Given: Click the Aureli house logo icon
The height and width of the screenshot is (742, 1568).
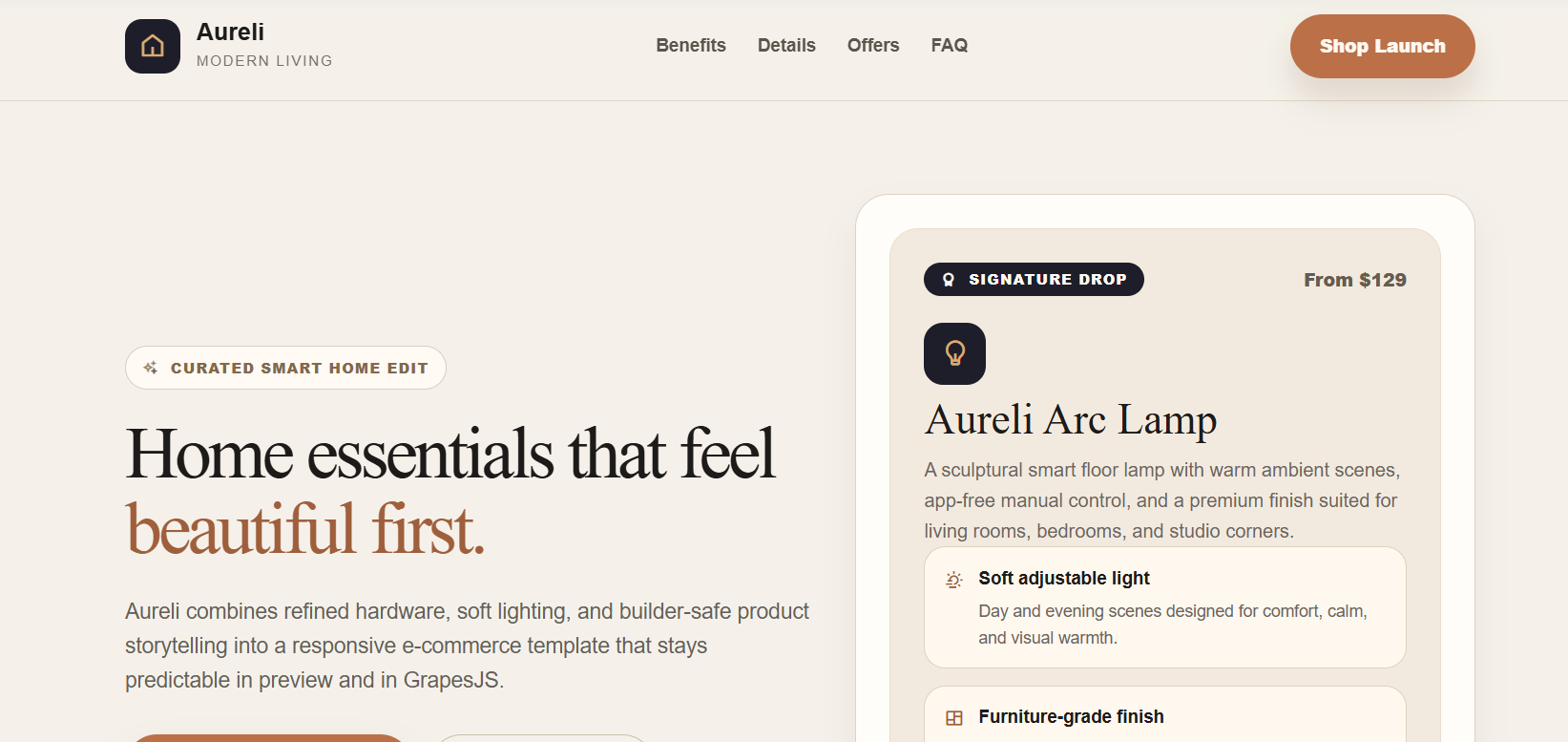Looking at the screenshot, I should pyautogui.click(x=152, y=45).
